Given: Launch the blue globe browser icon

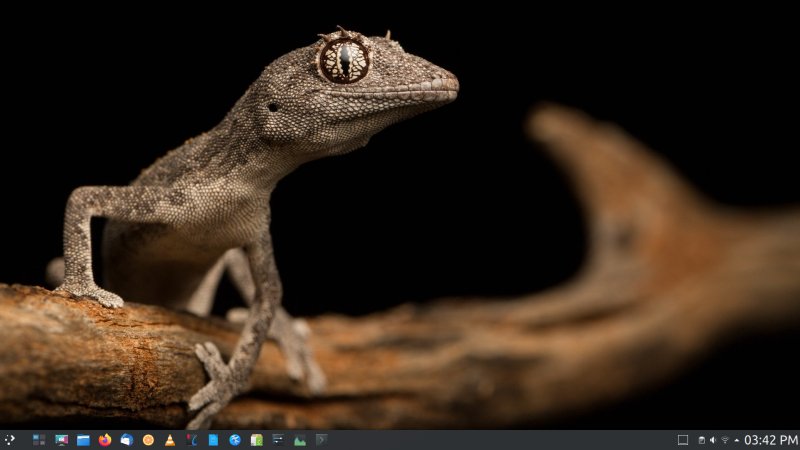Looking at the screenshot, I should click(235, 440).
